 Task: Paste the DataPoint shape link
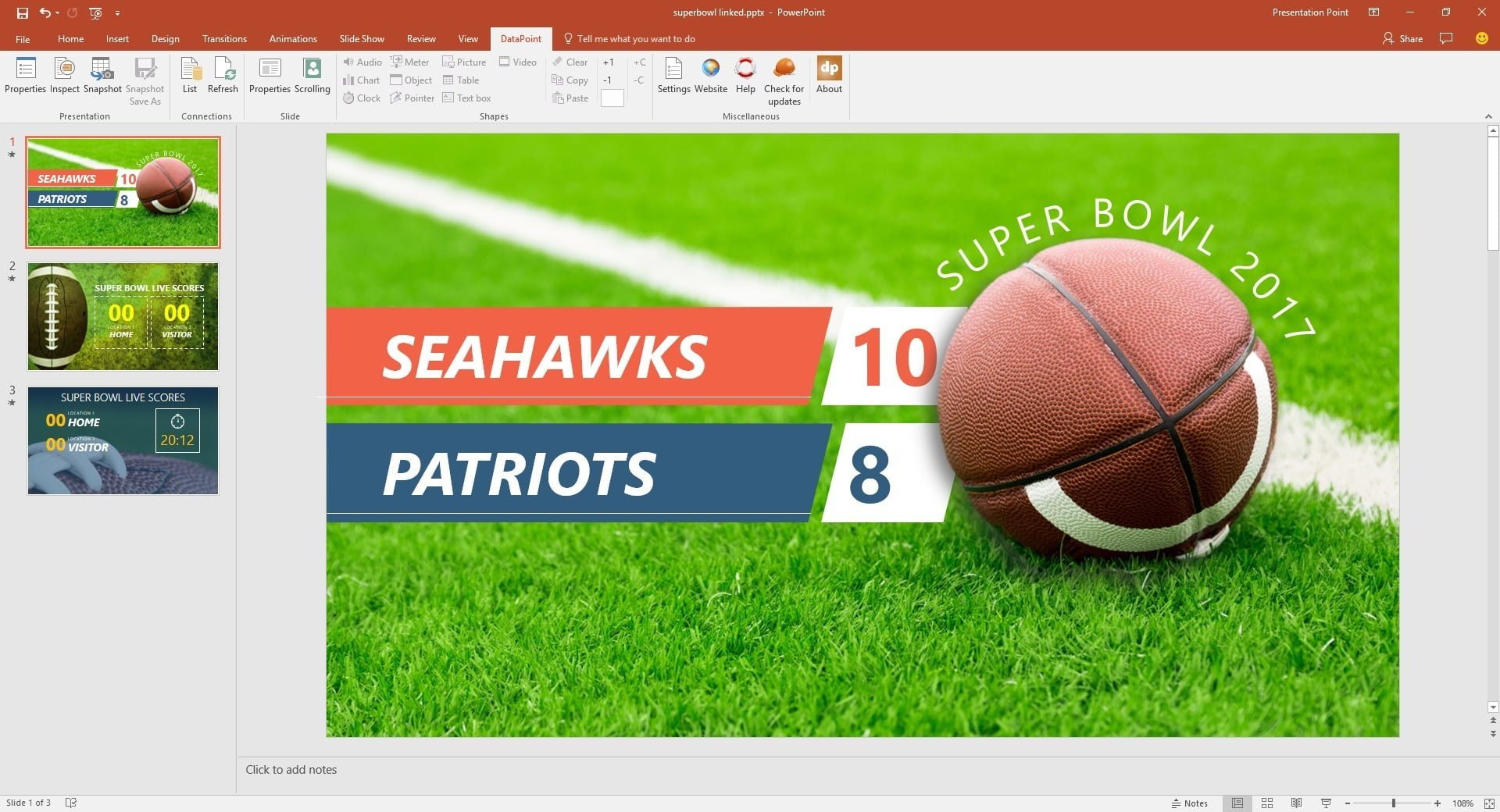(x=570, y=98)
